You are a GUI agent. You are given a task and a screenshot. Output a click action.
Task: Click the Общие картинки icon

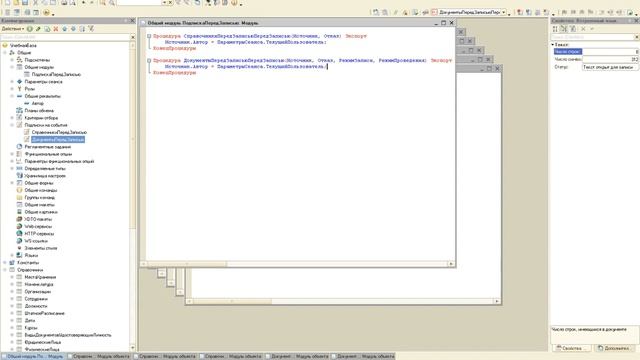(x=19, y=212)
